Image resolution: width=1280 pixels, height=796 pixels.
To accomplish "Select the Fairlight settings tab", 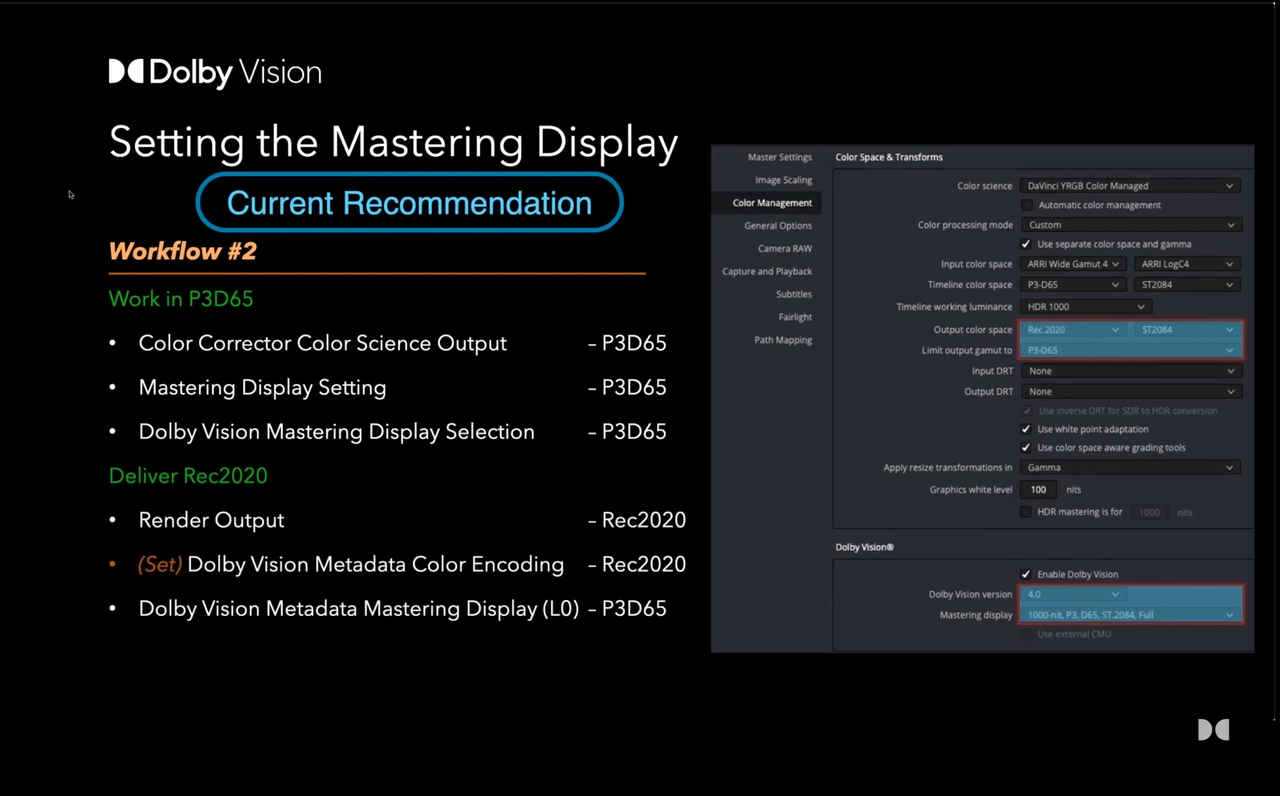I will point(795,317).
